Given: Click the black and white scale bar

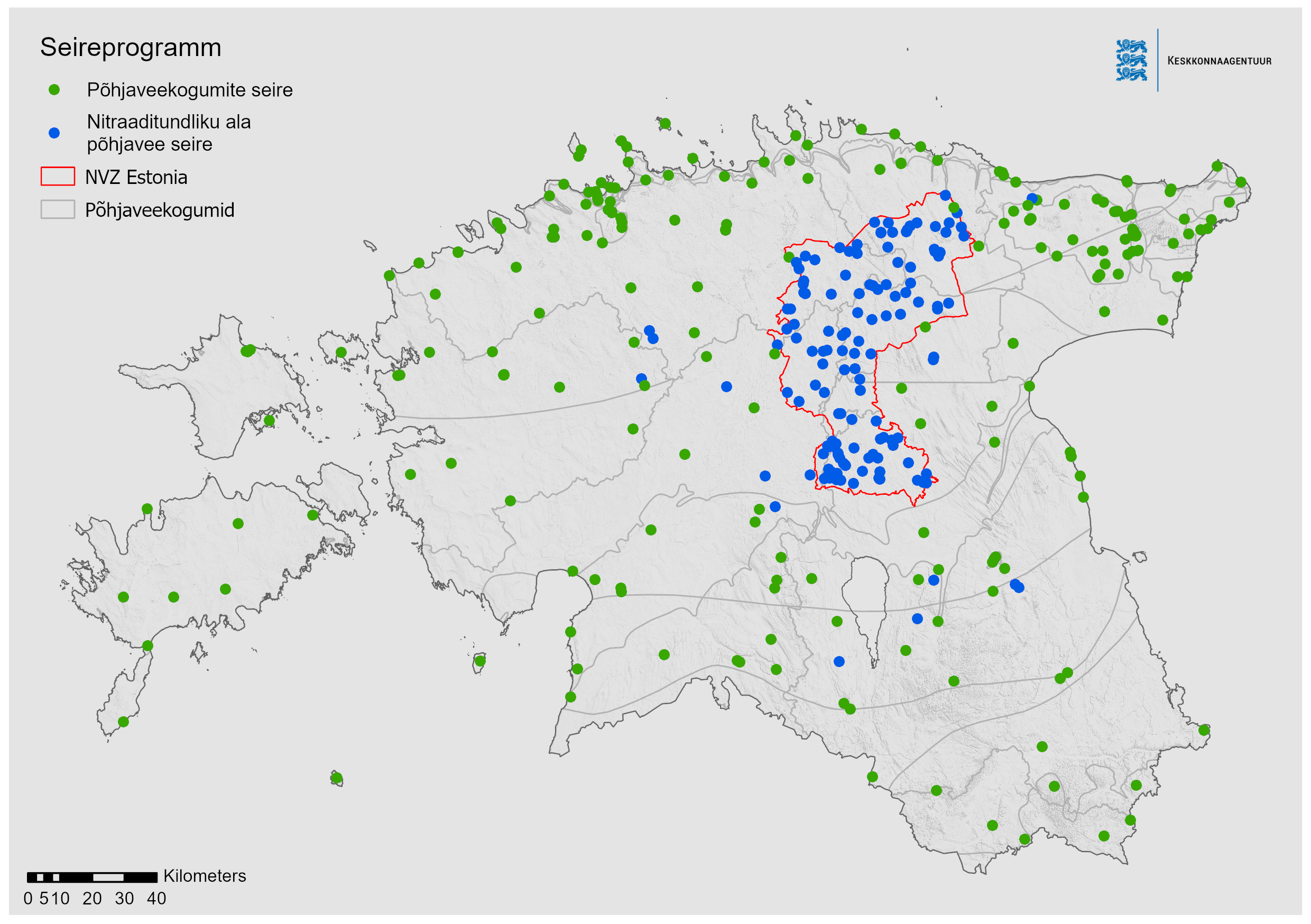Looking at the screenshot, I should point(92,877).
